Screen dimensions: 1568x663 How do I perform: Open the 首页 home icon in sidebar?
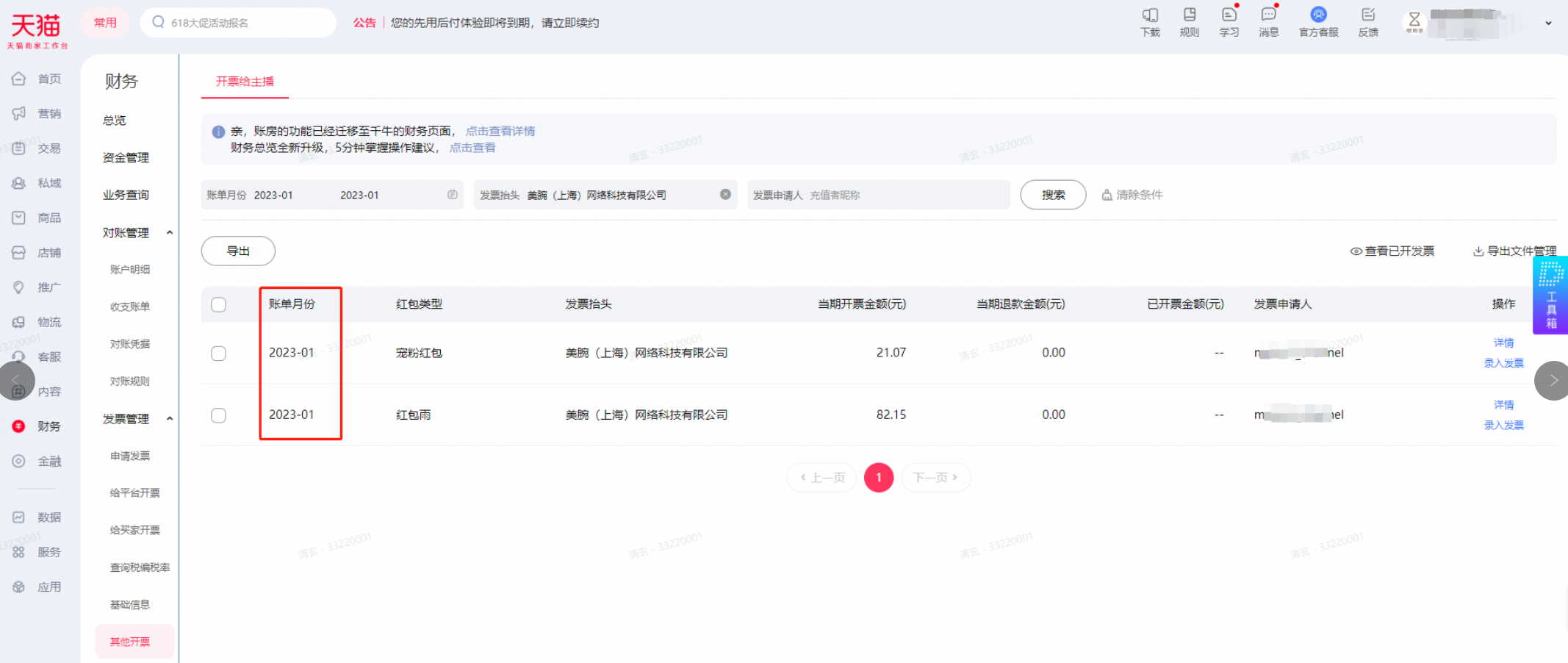(x=19, y=79)
